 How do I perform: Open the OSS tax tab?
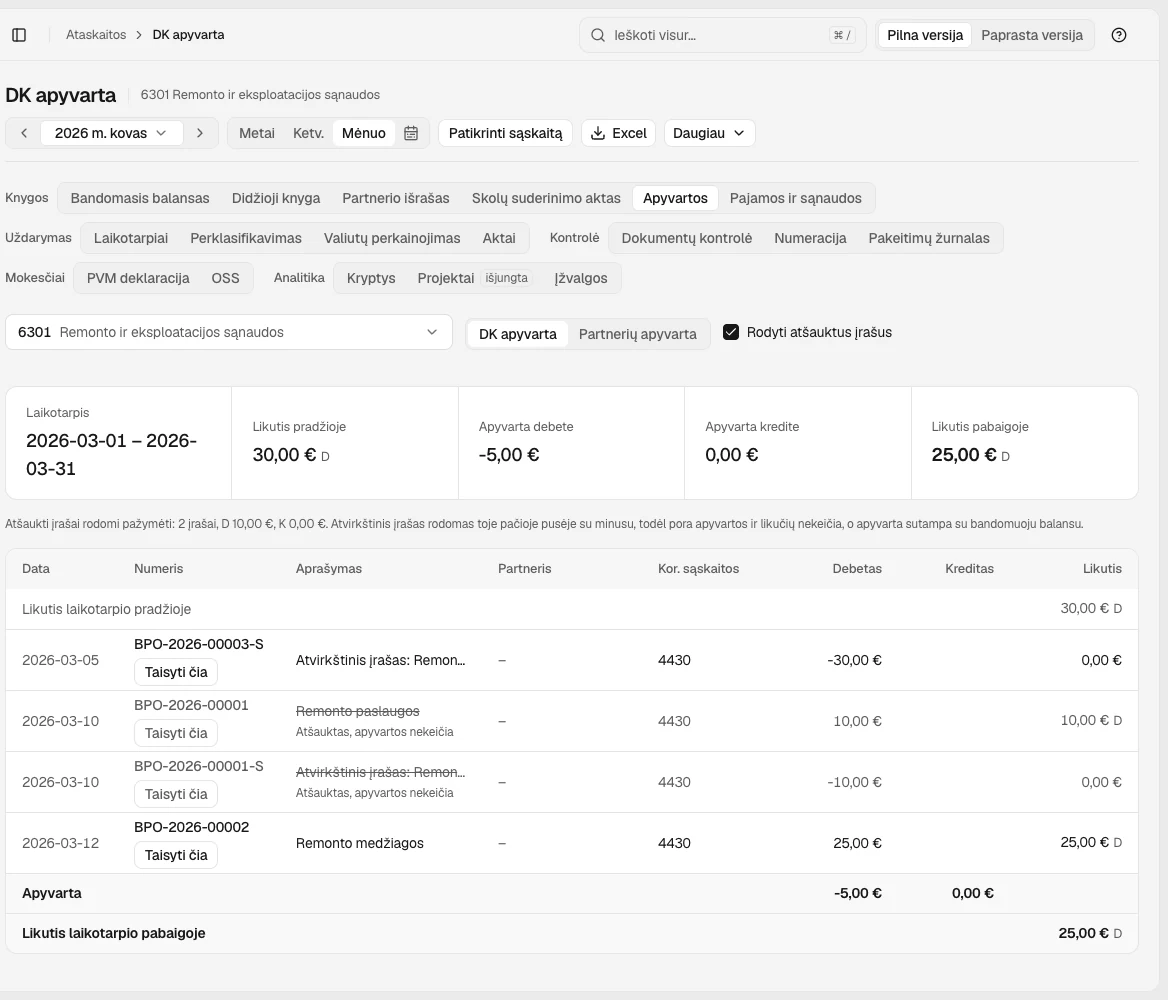tap(226, 279)
